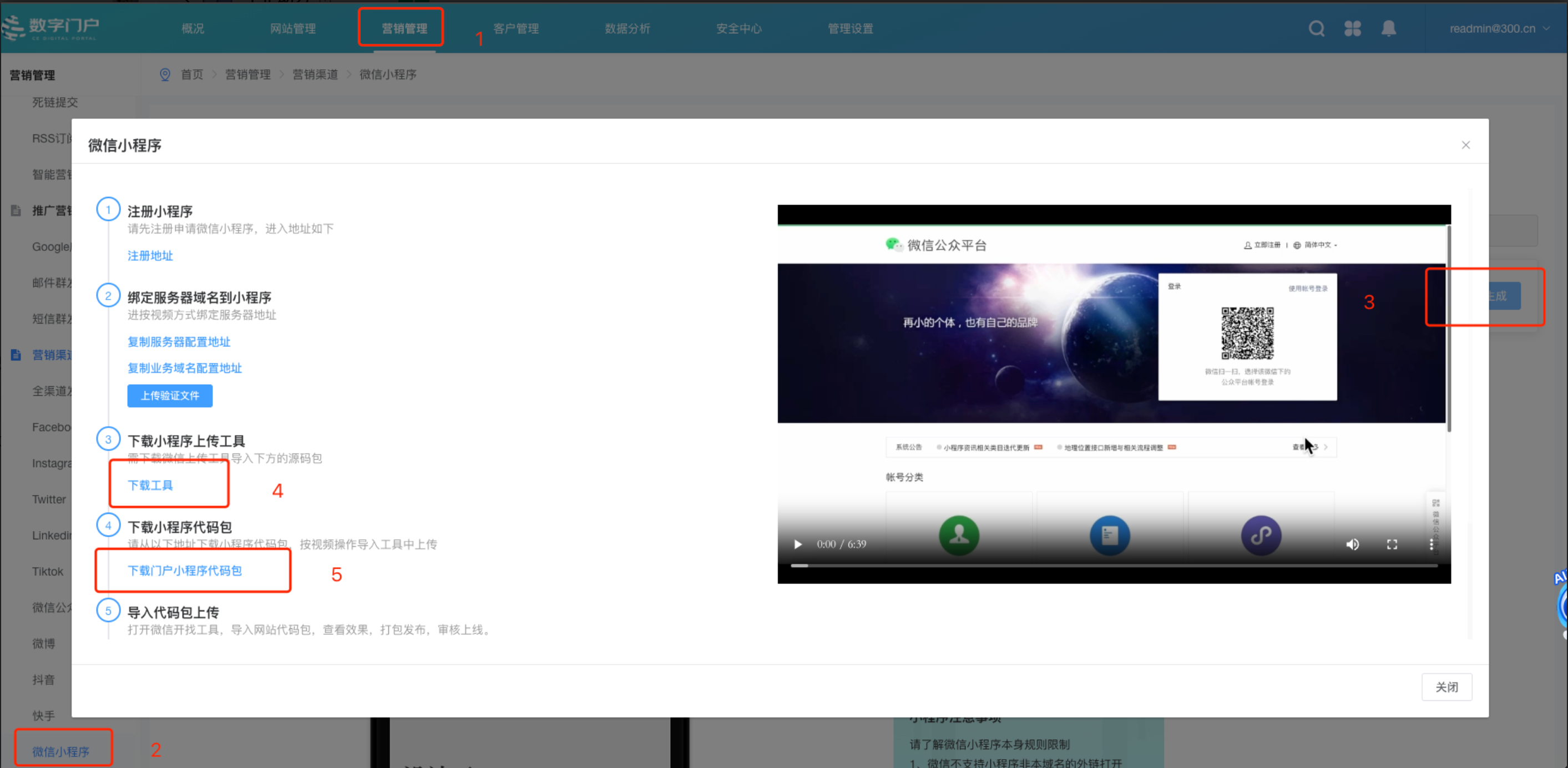Click step 4 circle 下载小程序代码包
This screenshot has height=768, width=1568.
coord(108,525)
